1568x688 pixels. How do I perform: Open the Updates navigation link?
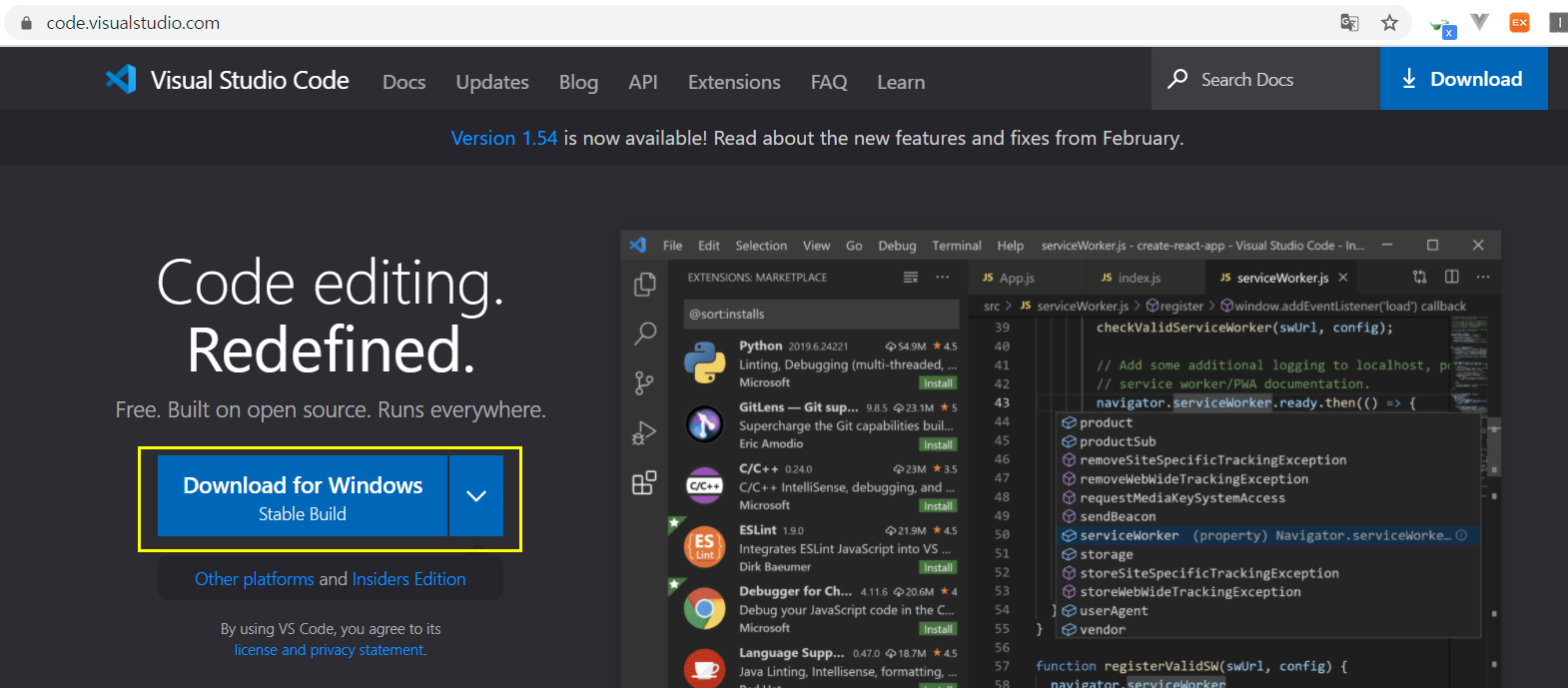click(x=492, y=82)
